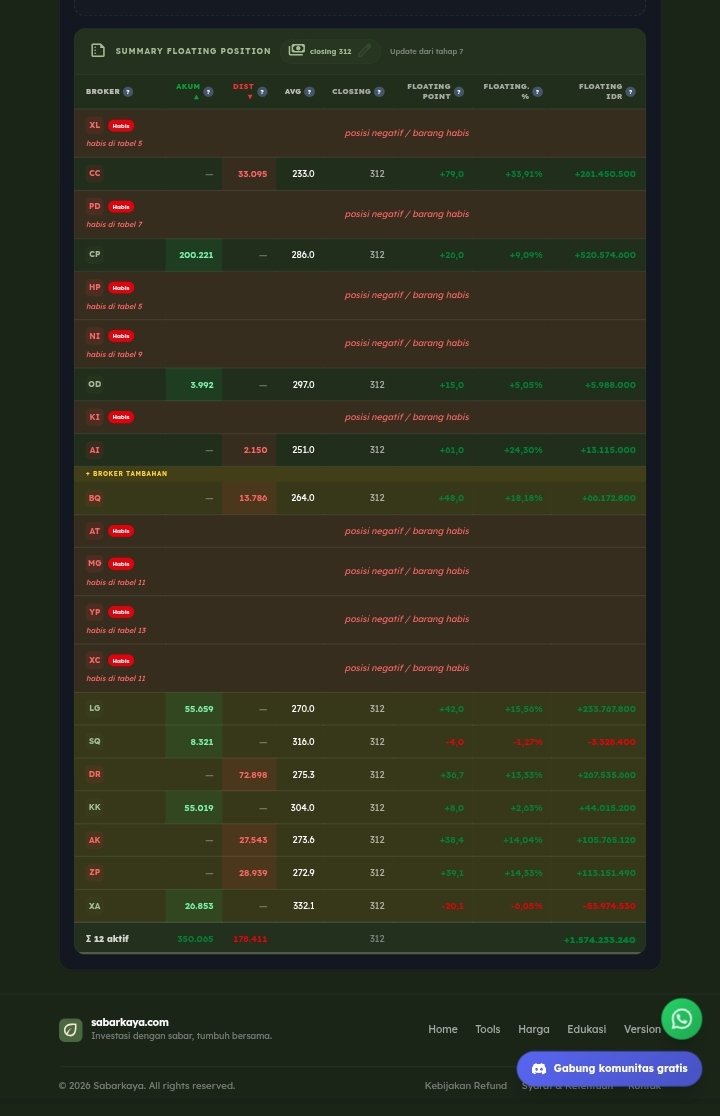
Task: Open help tooltip next to FLOATING % header
Action: (x=538, y=92)
